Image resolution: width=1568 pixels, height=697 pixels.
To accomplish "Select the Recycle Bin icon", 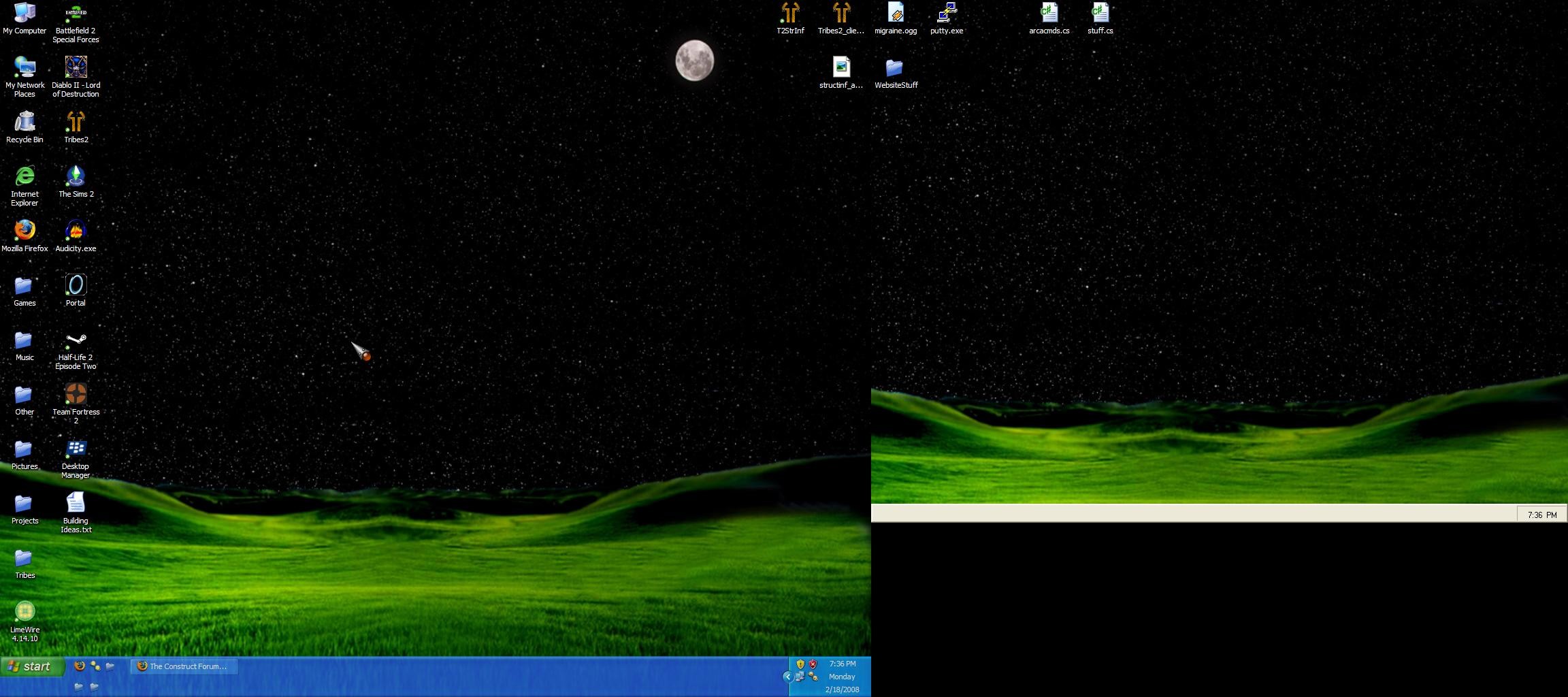I will [x=24, y=127].
